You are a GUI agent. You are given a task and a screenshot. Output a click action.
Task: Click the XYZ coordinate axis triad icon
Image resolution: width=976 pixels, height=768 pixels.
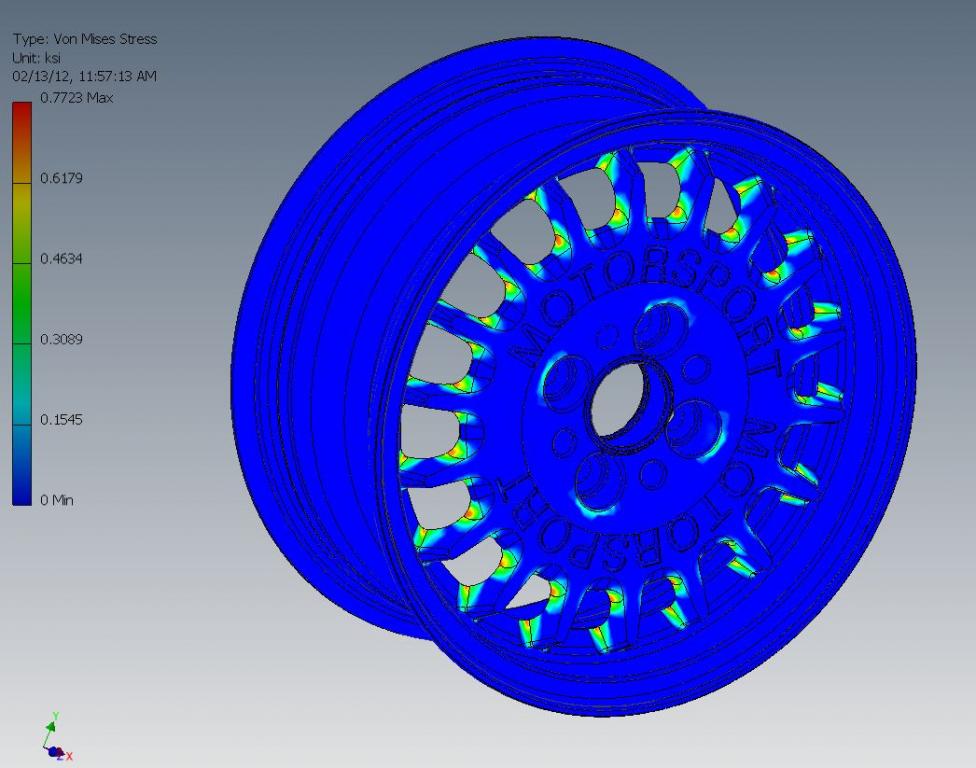[x=57, y=737]
